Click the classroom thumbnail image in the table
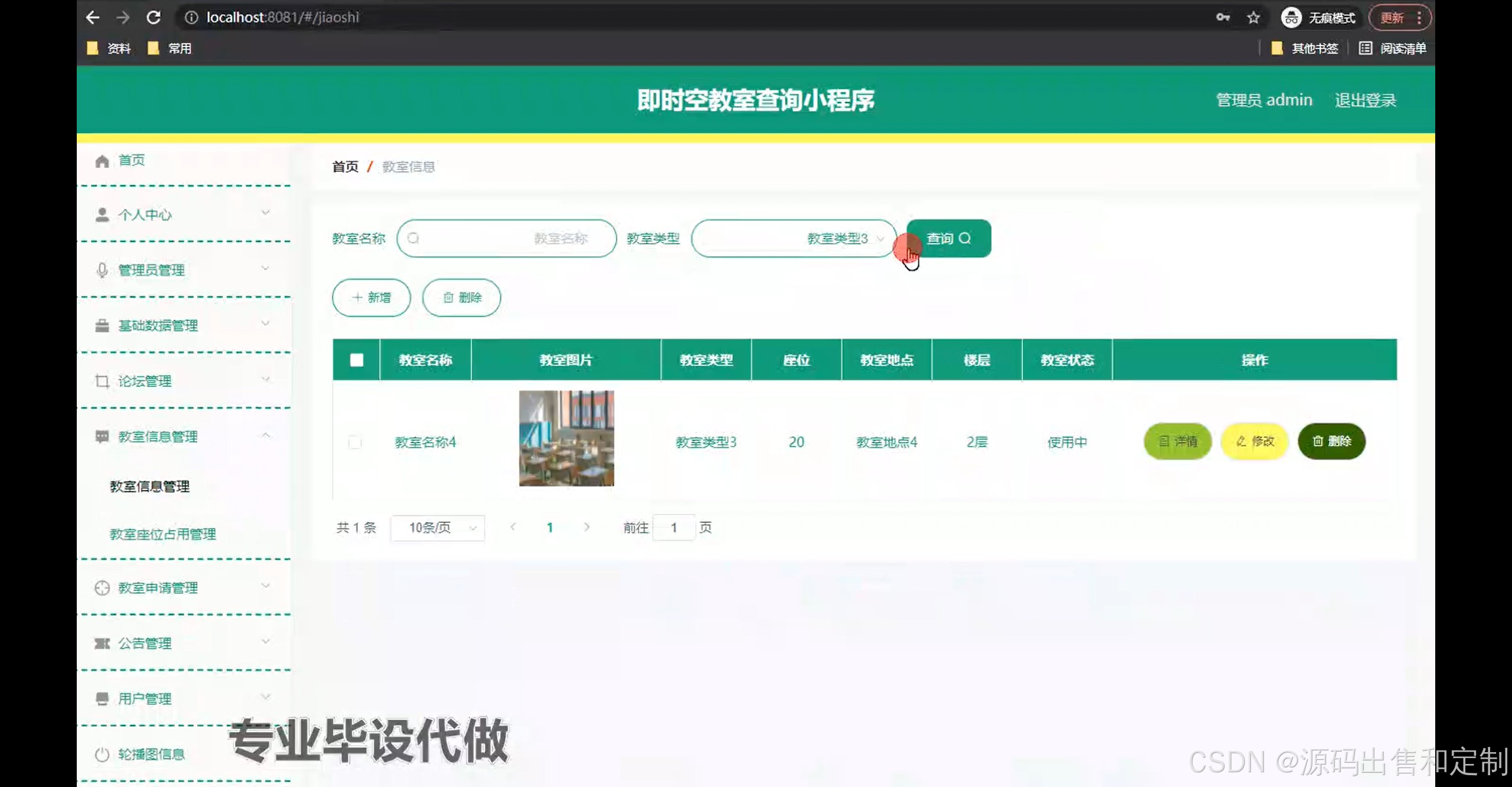 [566, 438]
